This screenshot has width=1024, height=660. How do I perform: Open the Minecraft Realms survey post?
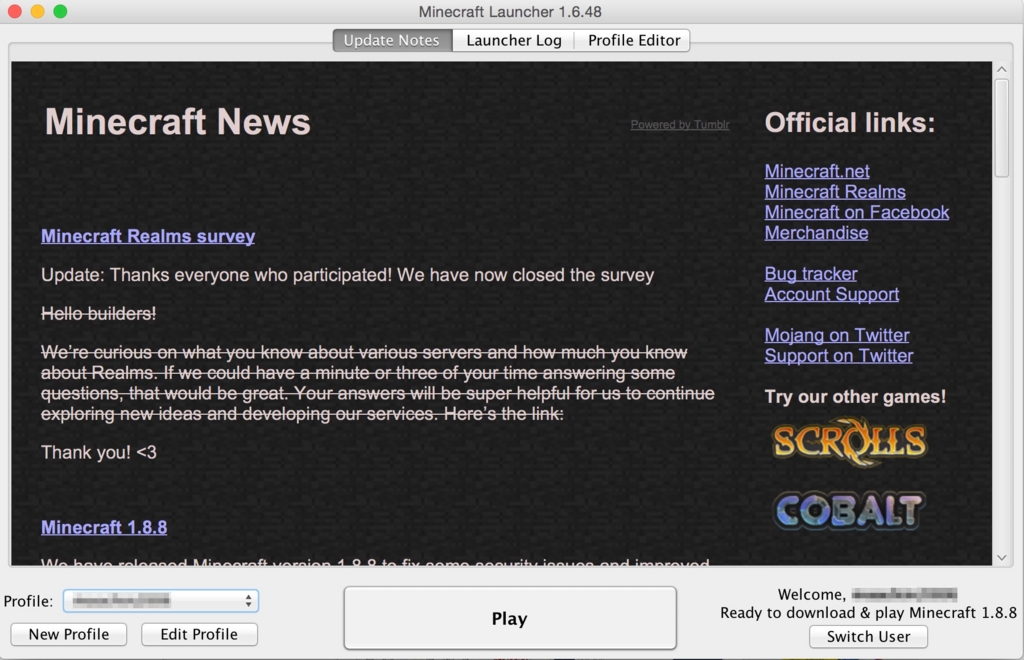(x=148, y=236)
